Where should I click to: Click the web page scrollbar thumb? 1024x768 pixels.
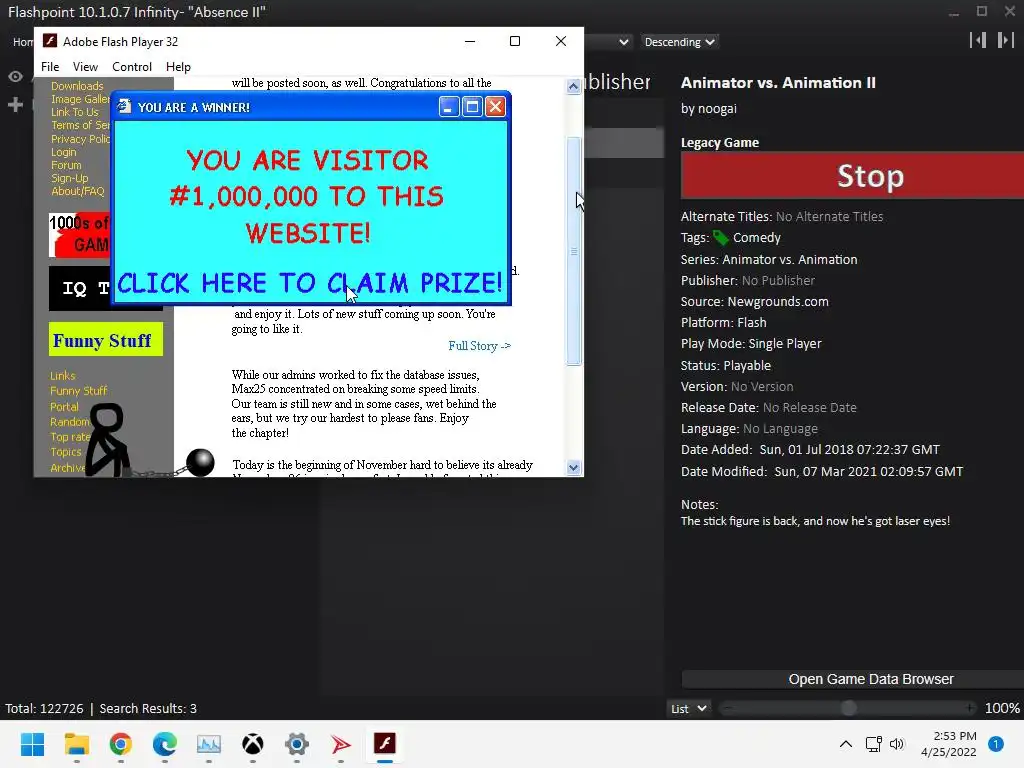[573, 251]
